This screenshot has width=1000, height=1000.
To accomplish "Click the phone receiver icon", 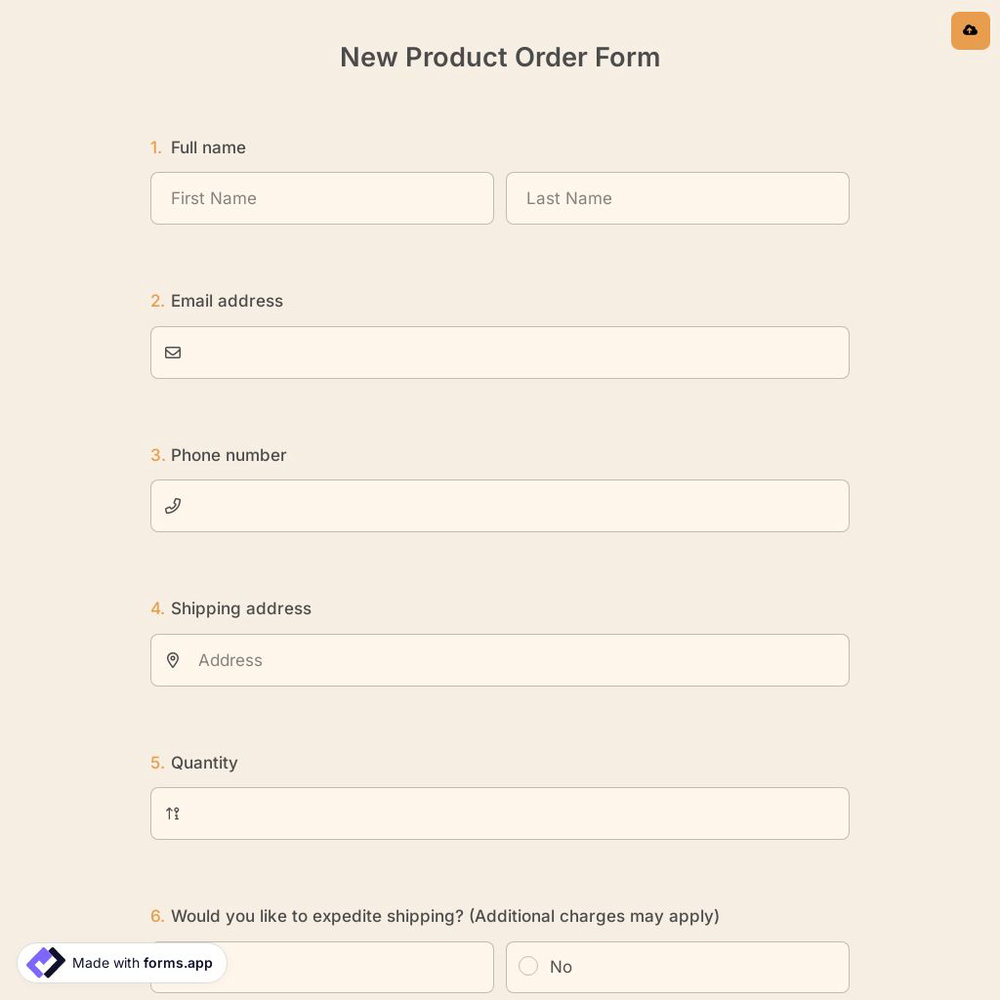I will [173, 505].
